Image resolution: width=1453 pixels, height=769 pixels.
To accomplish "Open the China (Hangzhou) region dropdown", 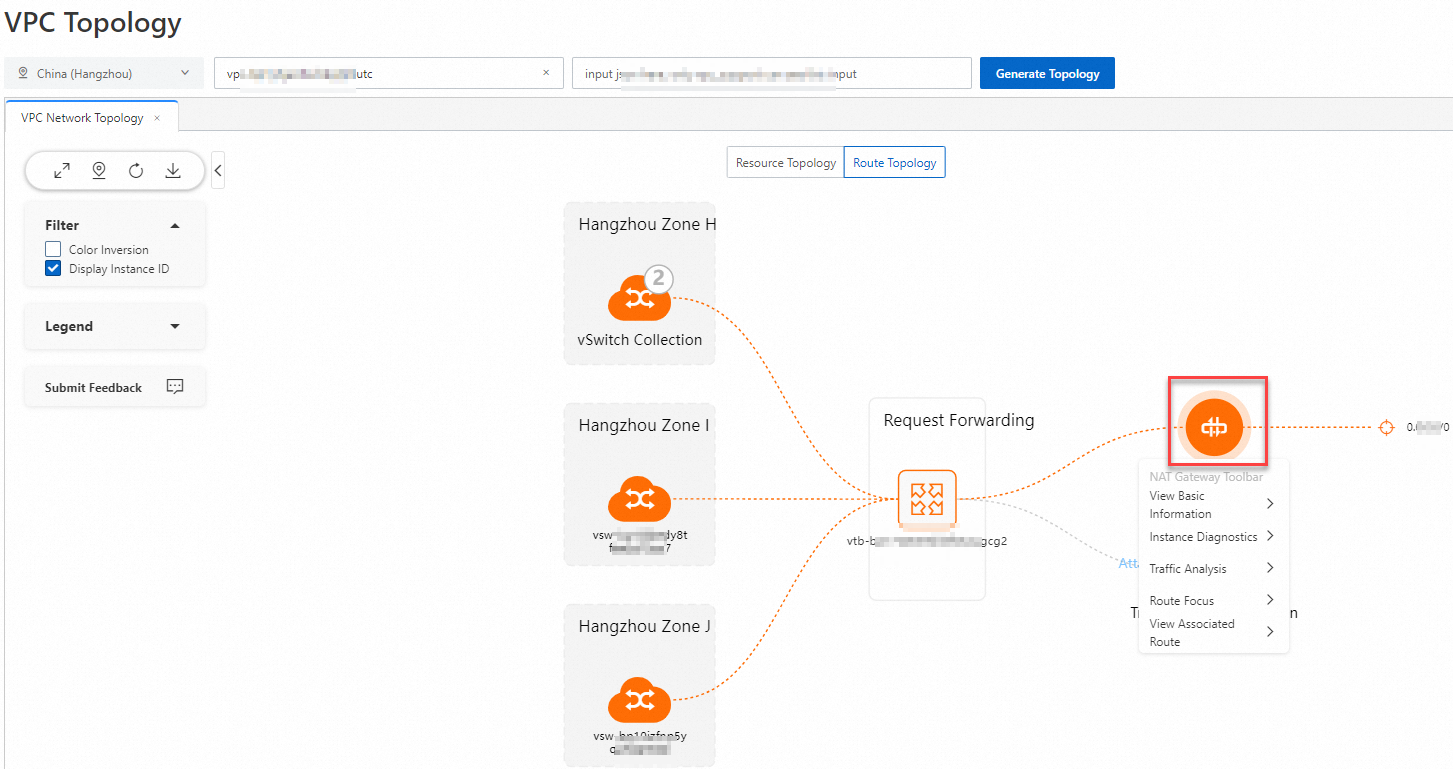I will click(x=103, y=72).
